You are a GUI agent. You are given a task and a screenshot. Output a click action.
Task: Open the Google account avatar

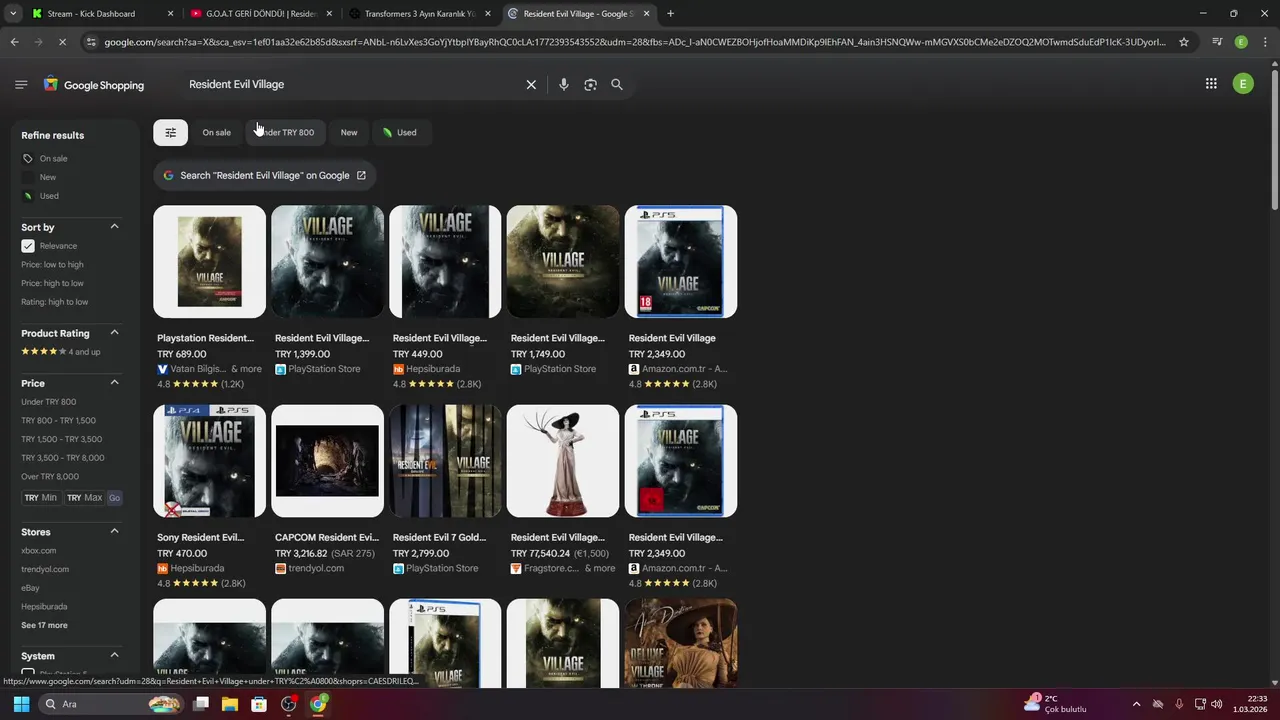click(1243, 84)
